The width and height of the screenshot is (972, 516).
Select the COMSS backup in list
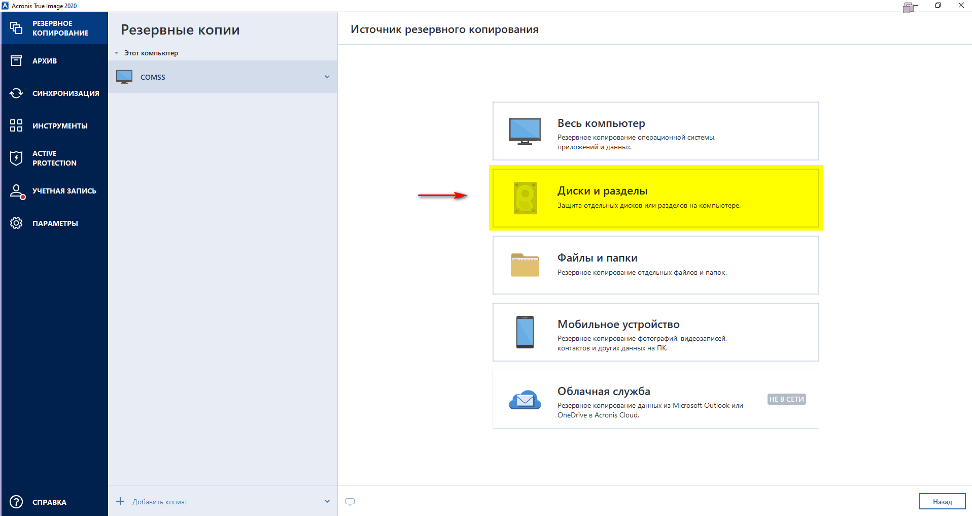[x=200, y=76]
